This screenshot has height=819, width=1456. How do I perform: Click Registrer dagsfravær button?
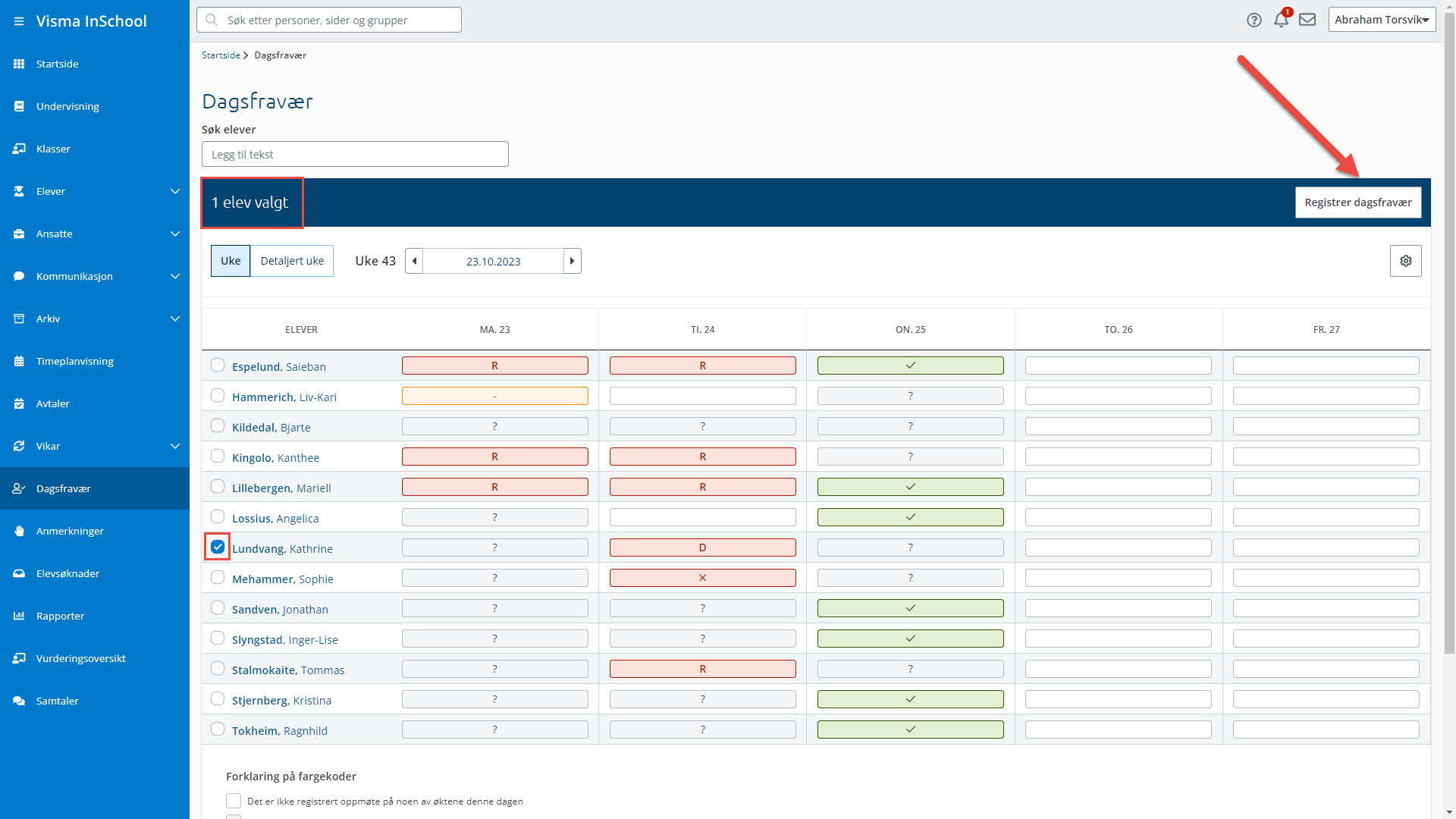click(1358, 202)
